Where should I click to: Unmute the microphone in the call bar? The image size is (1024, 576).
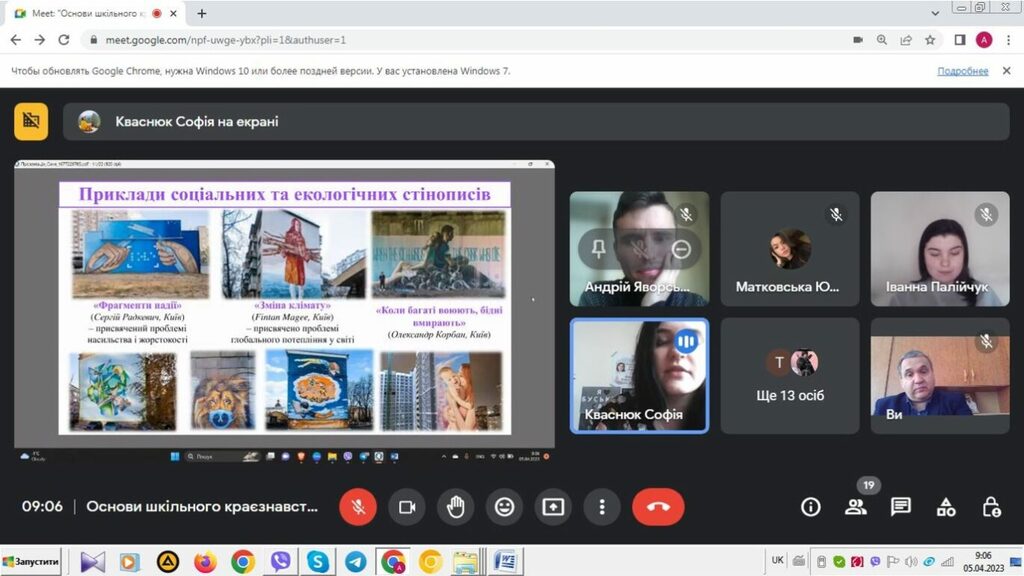click(x=358, y=507)
